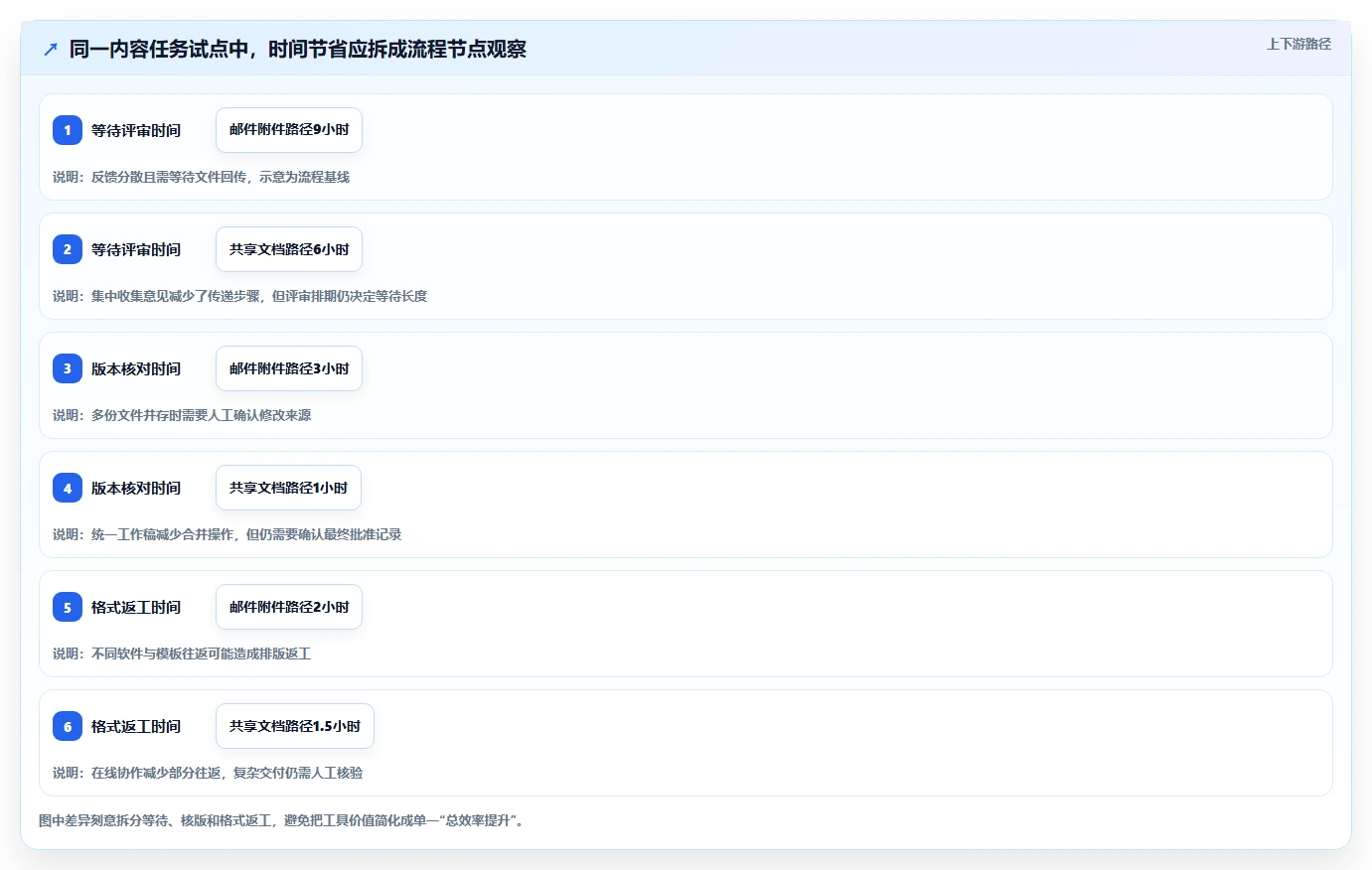The width and height of the screenshot is (1372, 870).
Task: Select the number 3 badge
Action: tap(68, 368)
